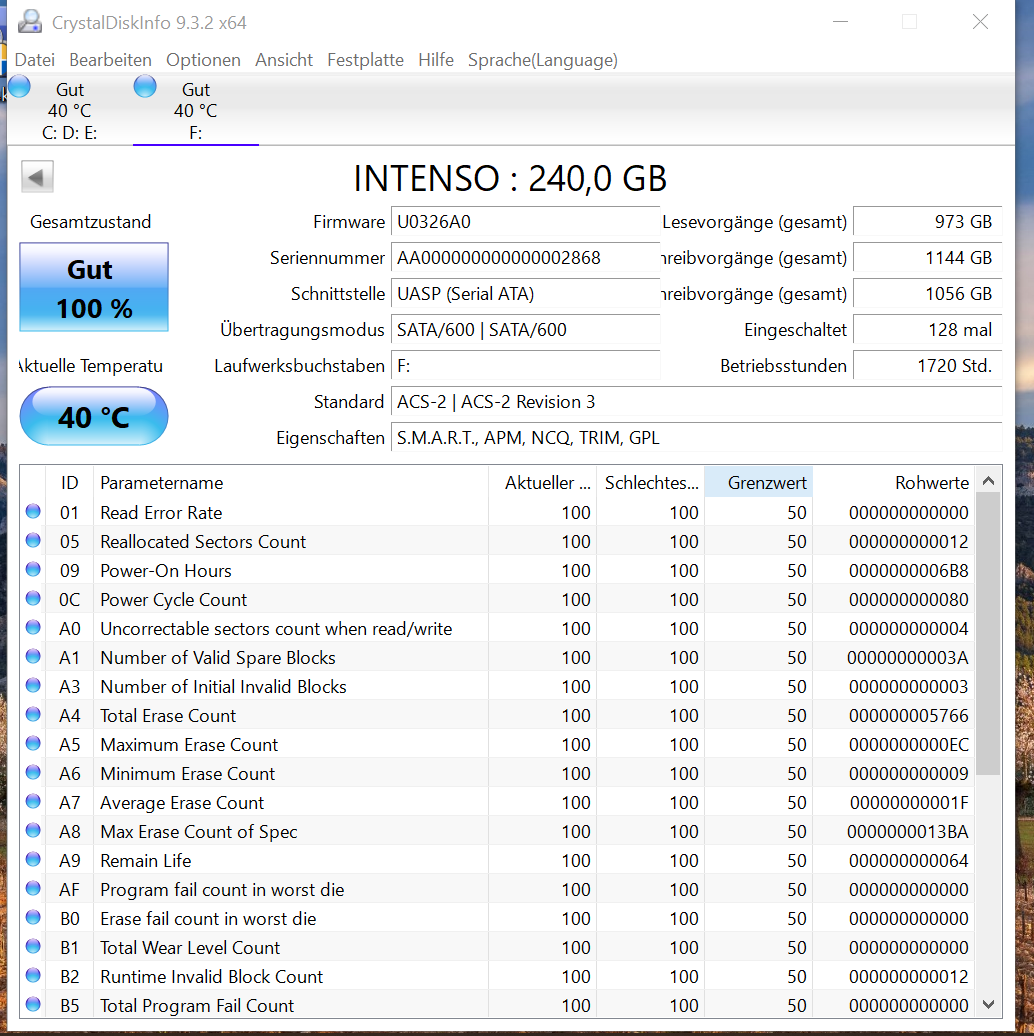Viewport: 1034px width, 1036px height.
Task: Click the Grenzwert column header
Action: tap(758, 482)
